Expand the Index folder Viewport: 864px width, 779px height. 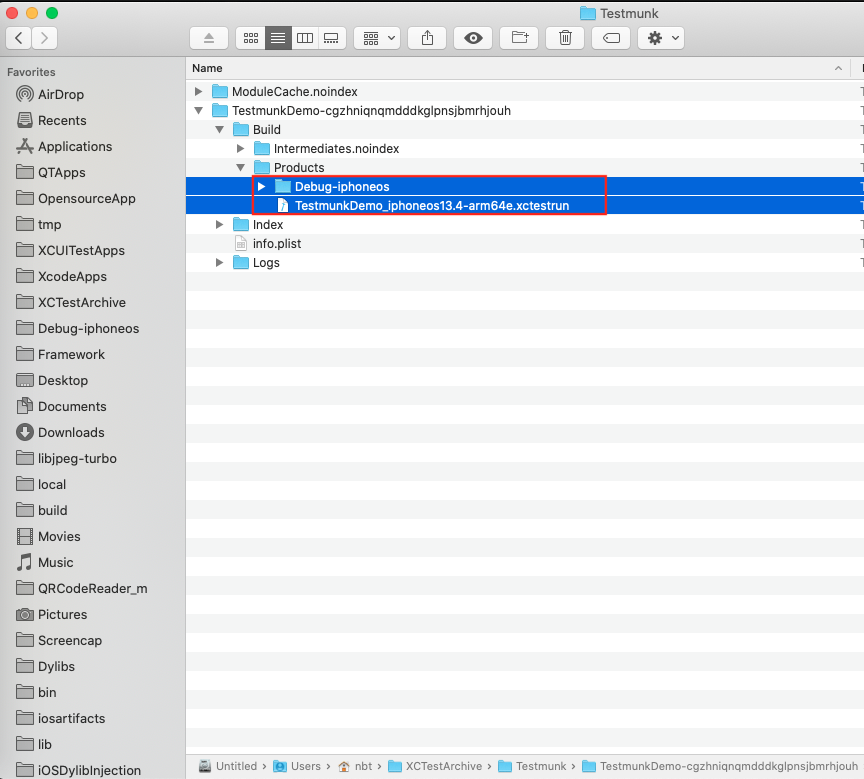219,225
